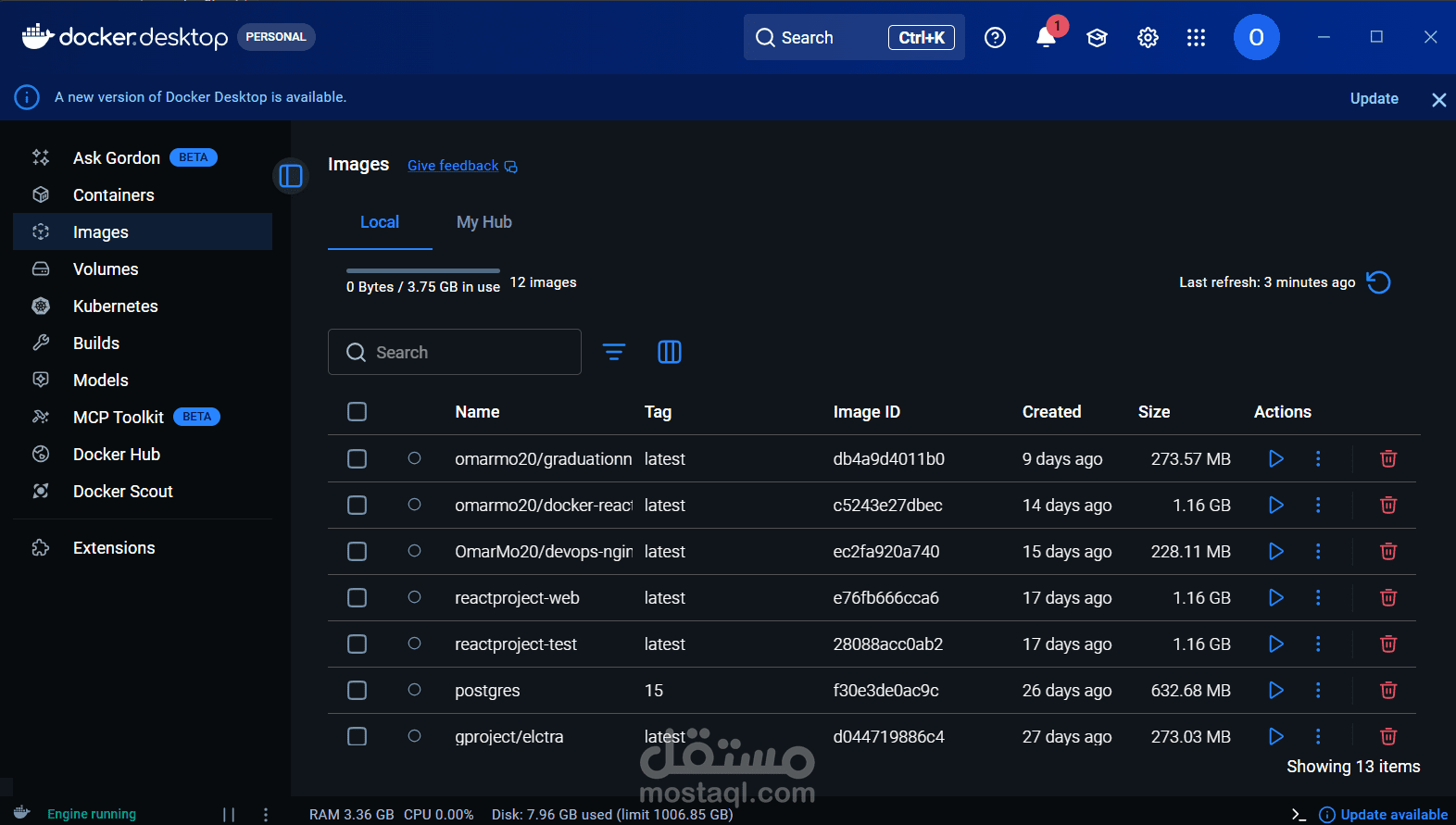Click the disk usage progress bar

point(423,270)
